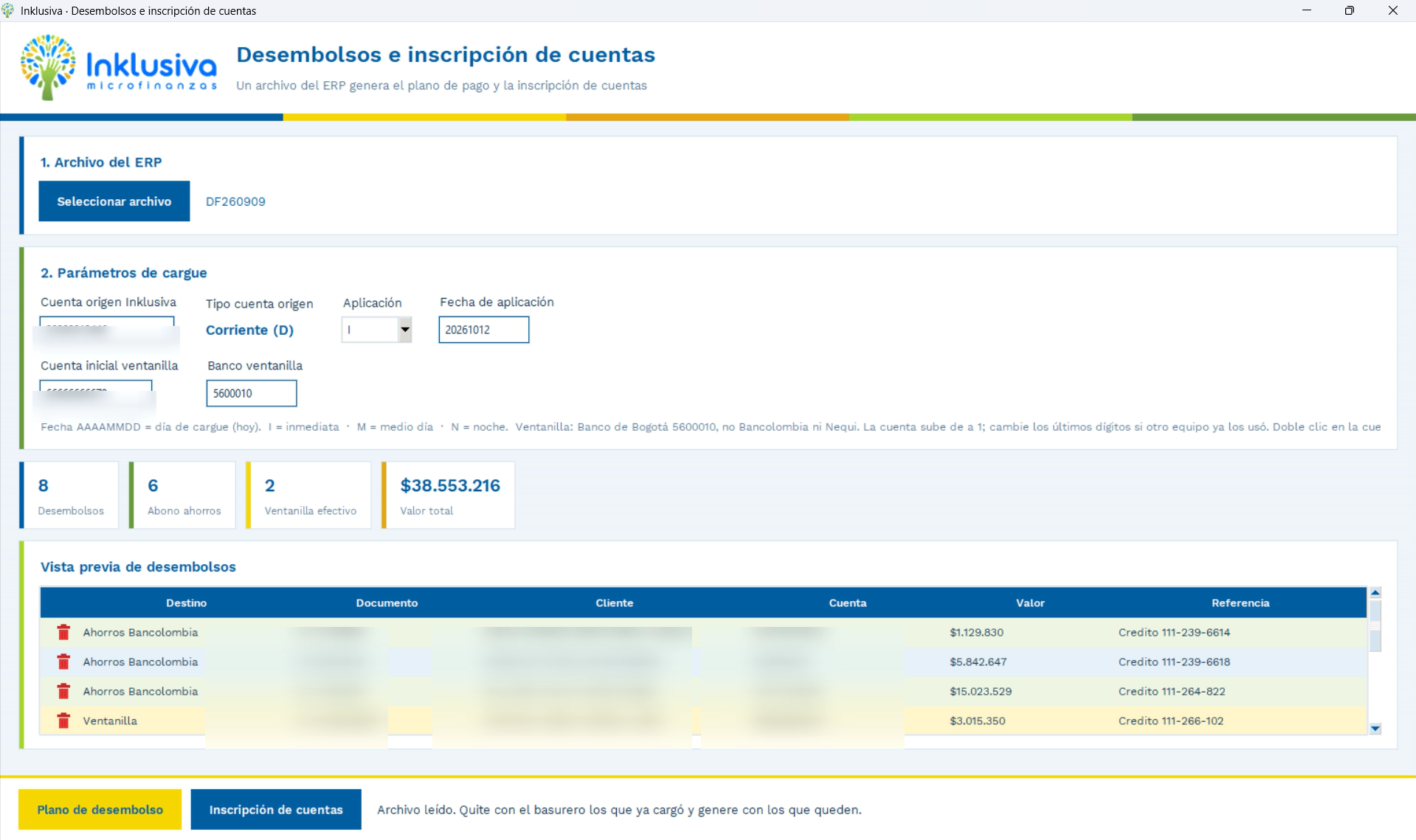Click the Inscripción de cuentas button

276,809
